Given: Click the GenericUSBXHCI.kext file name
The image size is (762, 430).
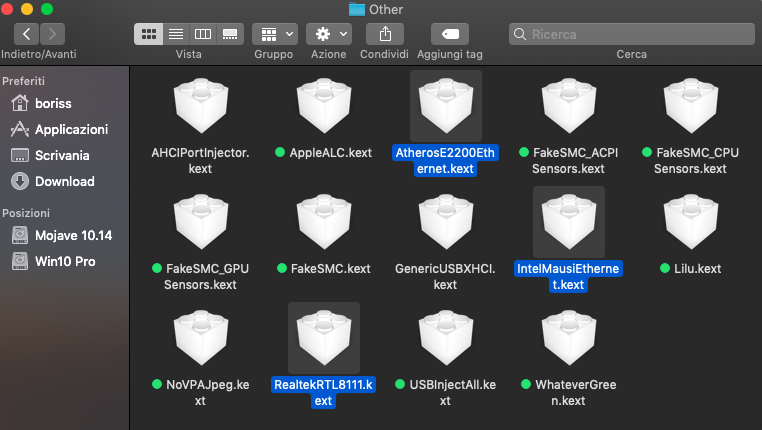Looking at the screenshot, I should click(445, 276).
